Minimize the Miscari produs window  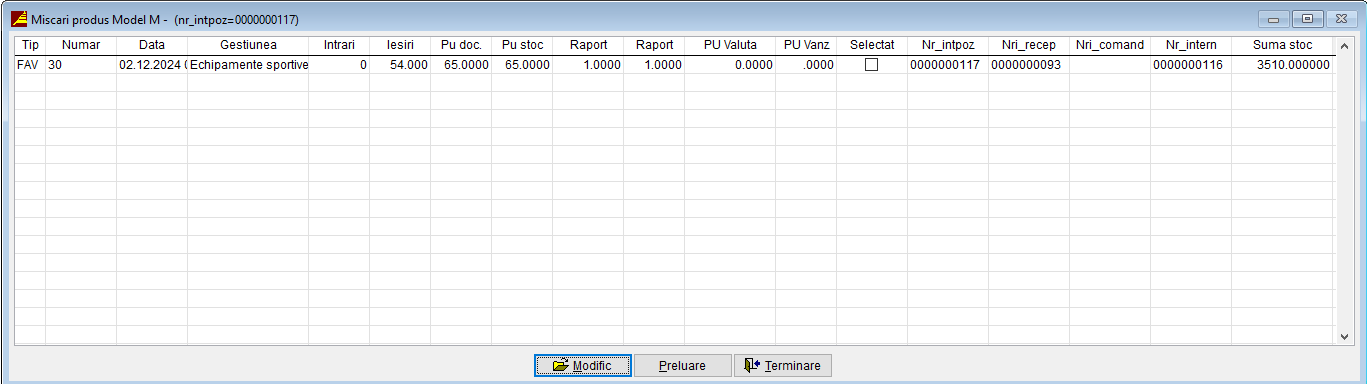coord(1275,18)
